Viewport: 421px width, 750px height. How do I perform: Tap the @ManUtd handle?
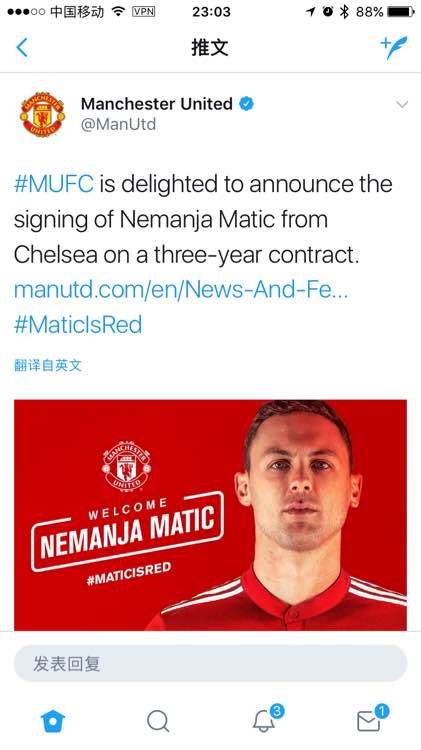pyautogui.click(x=118, y=124)
